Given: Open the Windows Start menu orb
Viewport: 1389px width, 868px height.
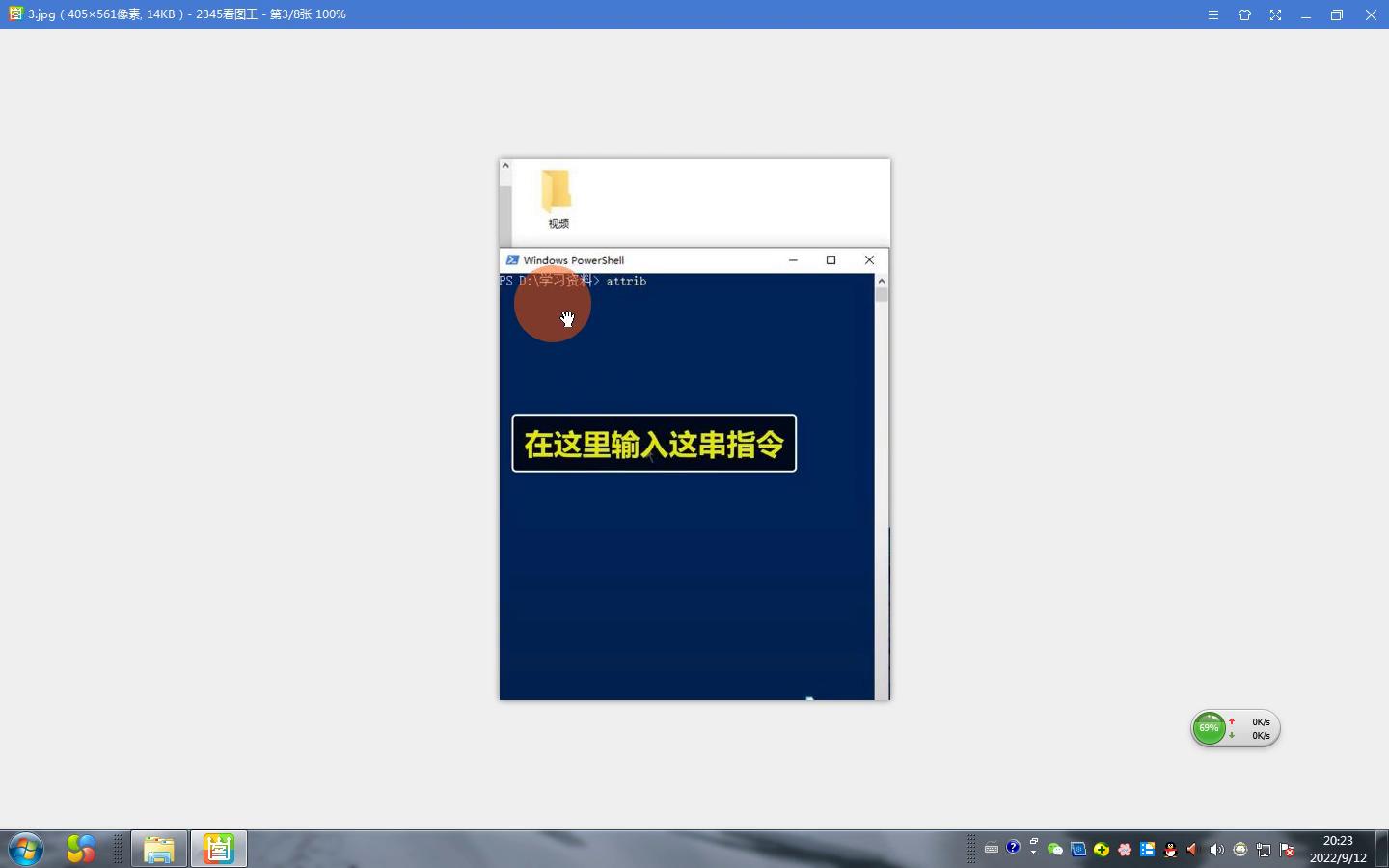Looking at the screenshot, I should (26, 849).
